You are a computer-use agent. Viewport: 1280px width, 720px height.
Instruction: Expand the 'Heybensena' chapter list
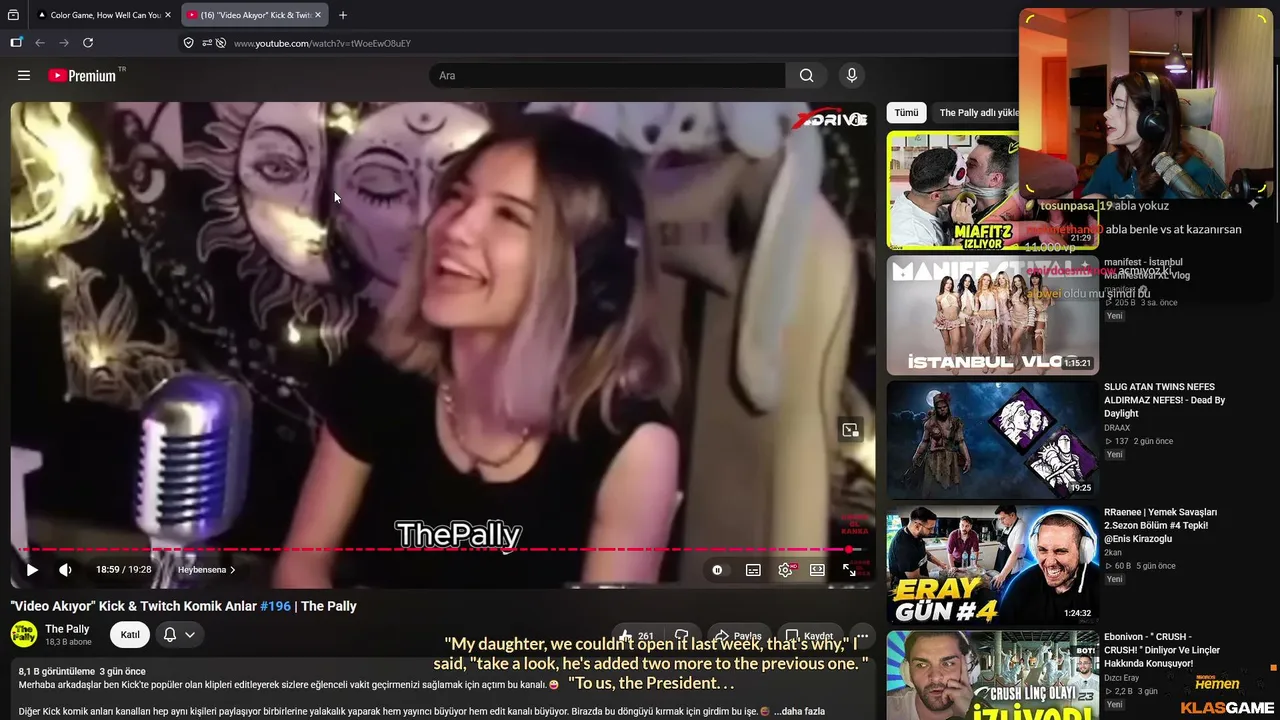tap(206, 570)
